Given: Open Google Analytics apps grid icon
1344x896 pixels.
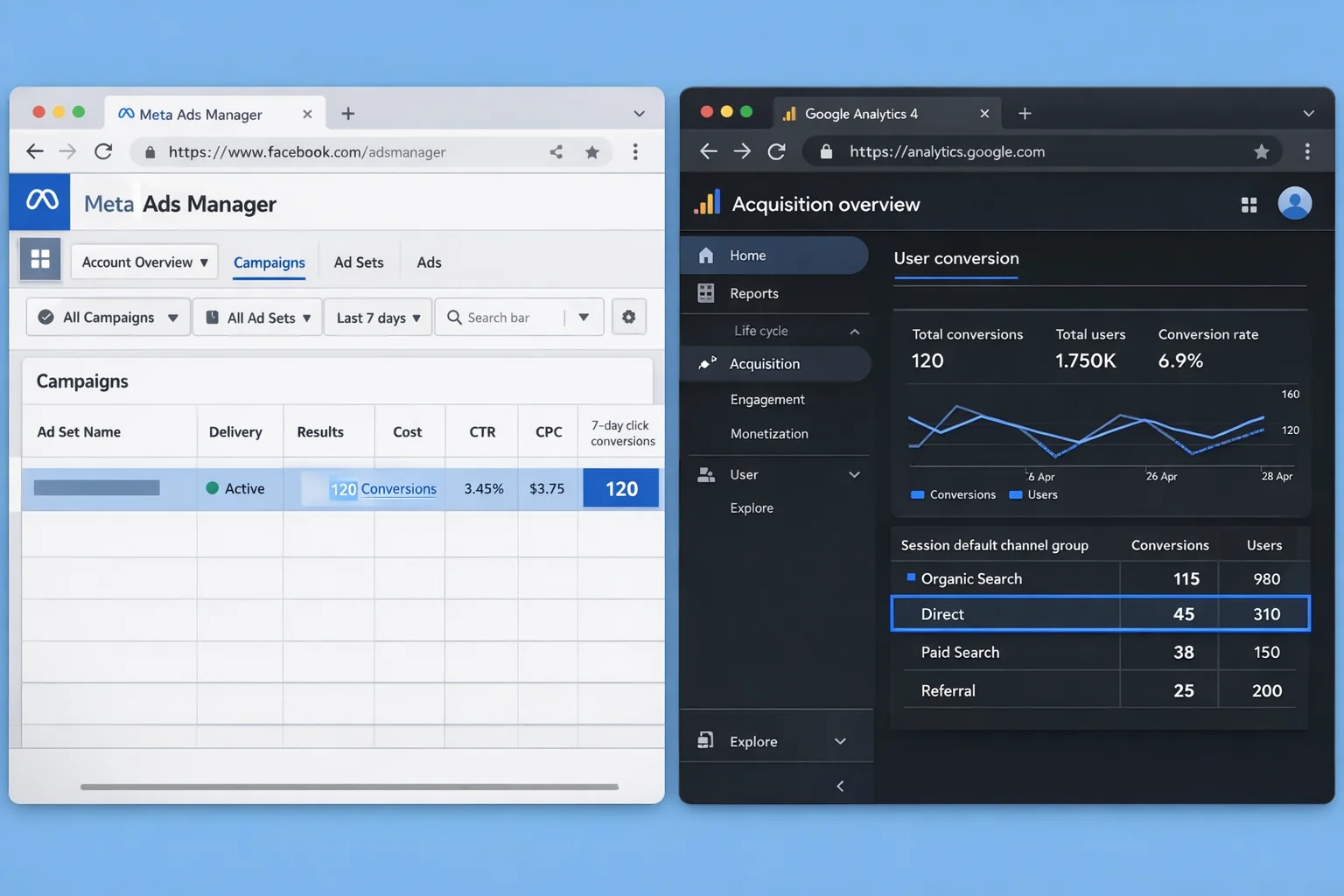Looking at the screenshot, I should [x=1249, y=205].
